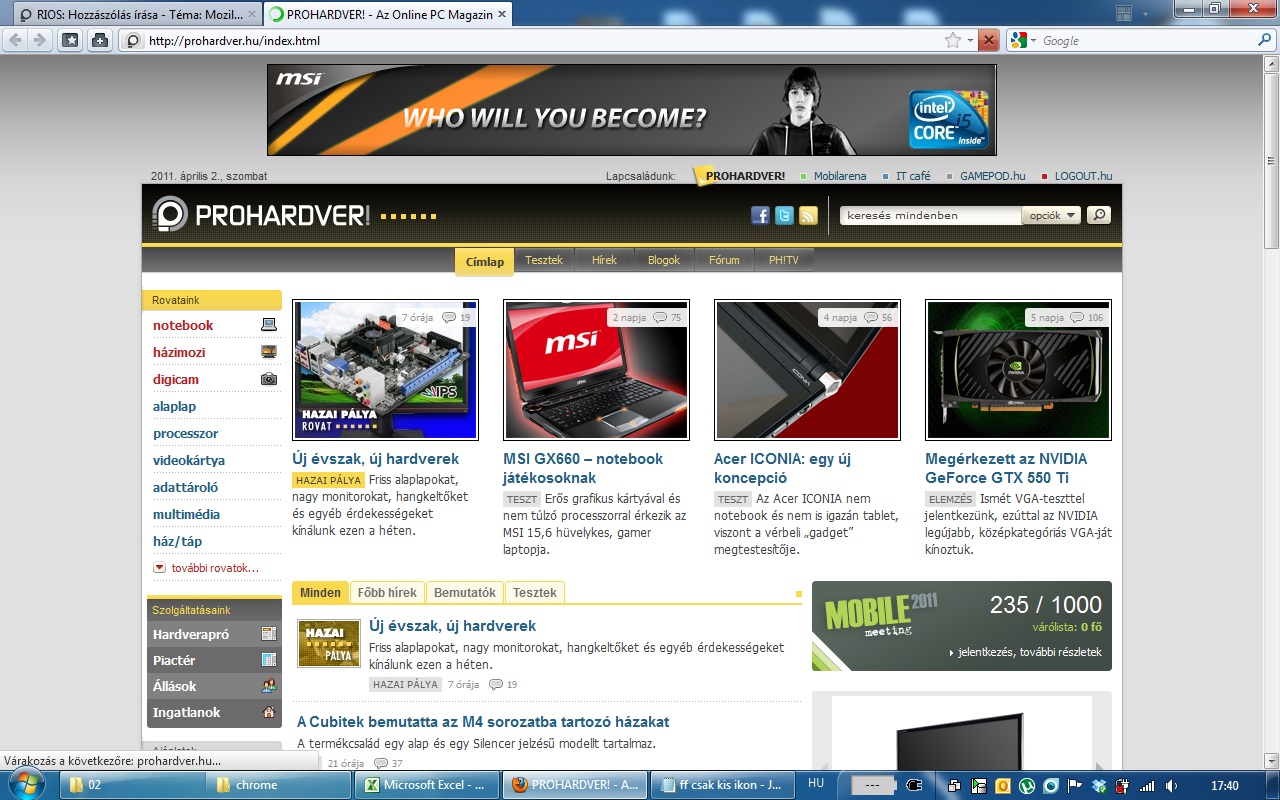Select the Fórum navigation tab
The height and width of the screenshot is (800, 1280).
[724, 260]
